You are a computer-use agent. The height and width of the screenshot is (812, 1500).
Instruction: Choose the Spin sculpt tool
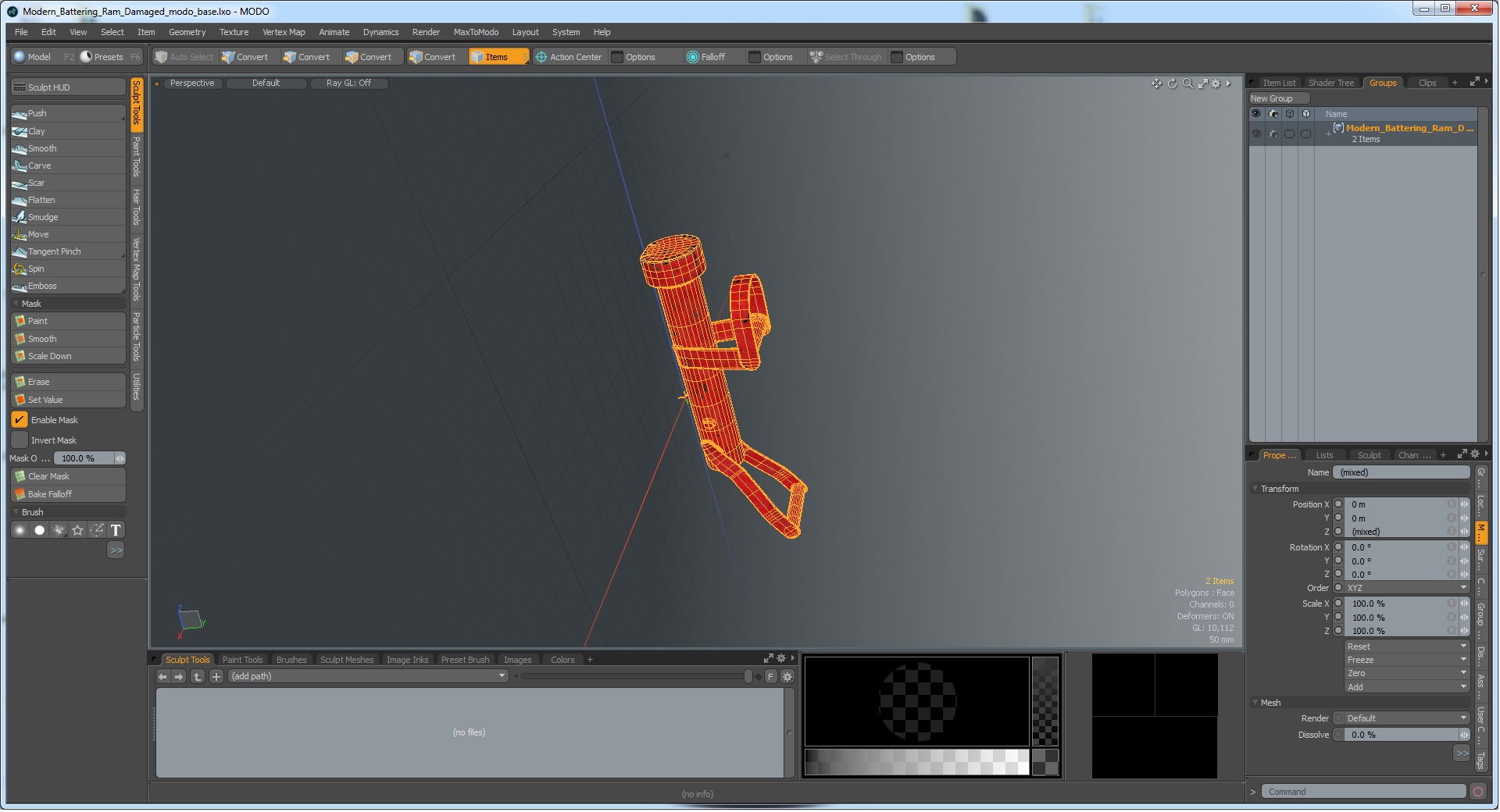(68, 269)
